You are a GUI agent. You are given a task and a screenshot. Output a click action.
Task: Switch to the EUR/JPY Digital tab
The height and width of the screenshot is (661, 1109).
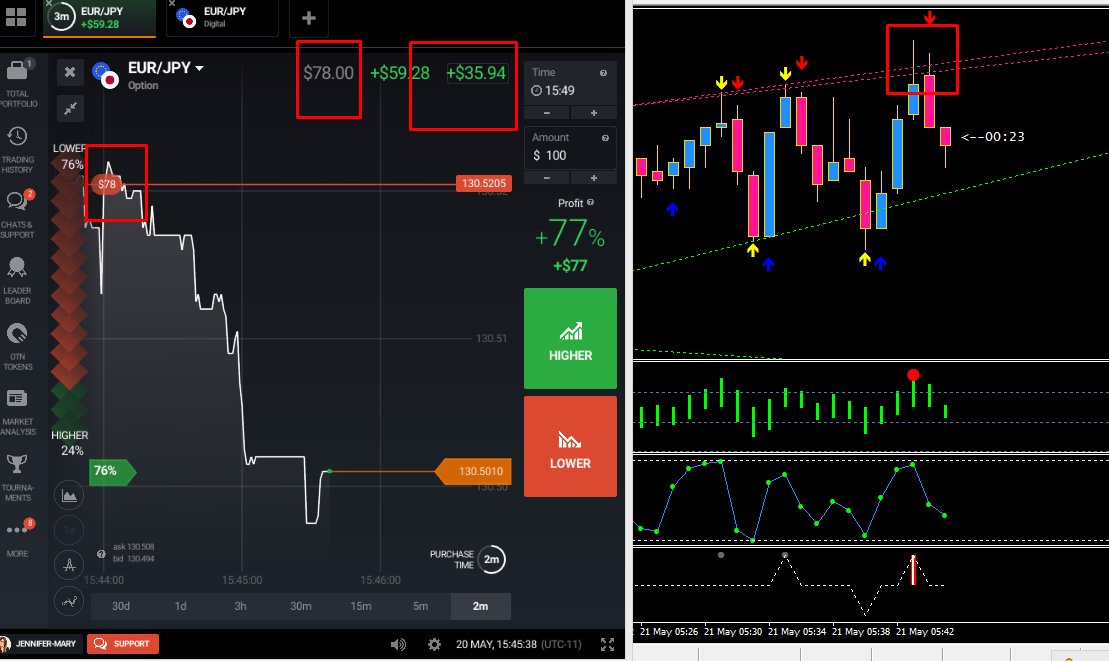pyautogui.click(x=222, y=18)
